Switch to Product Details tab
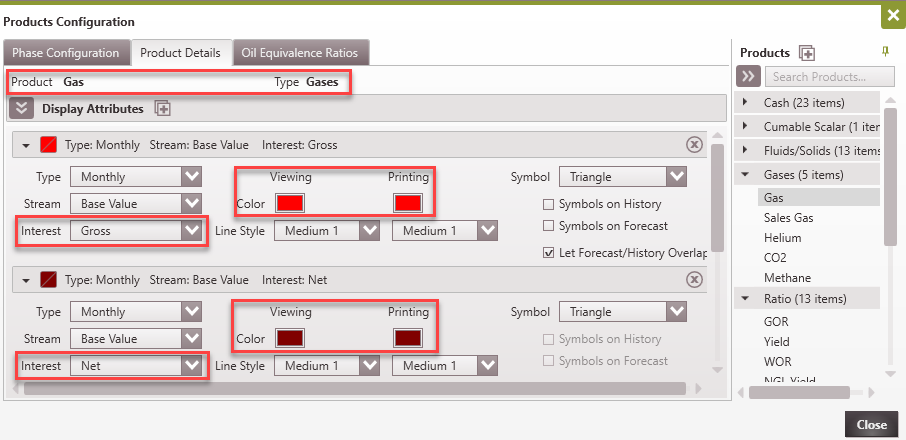Screen dimensions: 906x440 click(x=181, y=53)
